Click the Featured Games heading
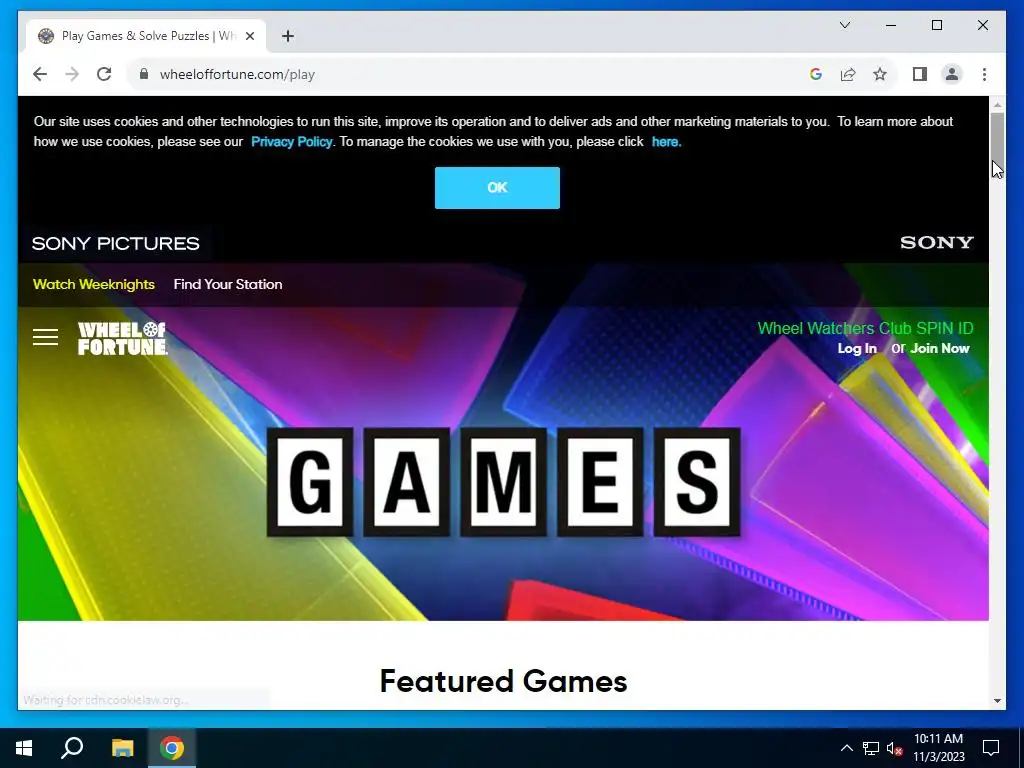Screen dimensions: 1024x768 [x=504, y=681]
